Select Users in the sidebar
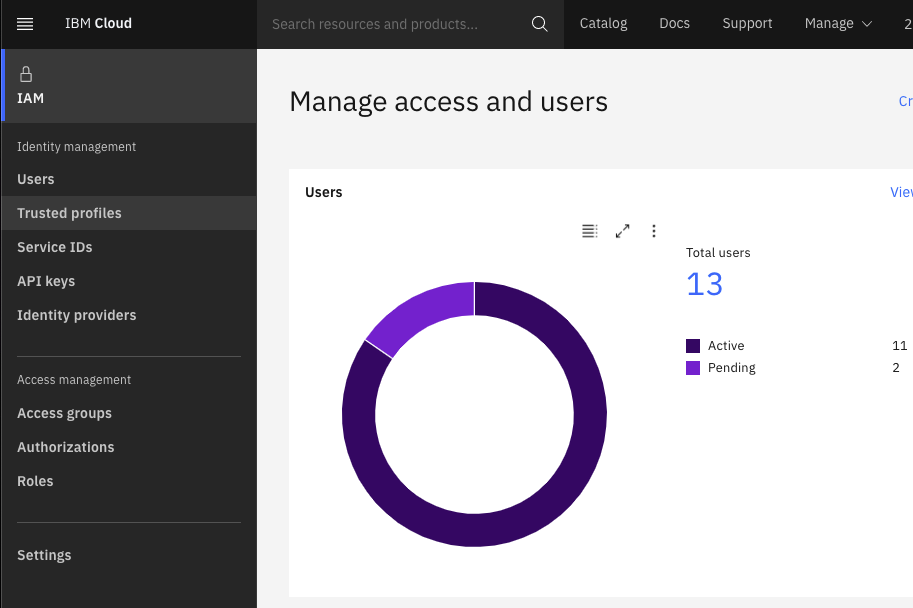 click(36, 179)
